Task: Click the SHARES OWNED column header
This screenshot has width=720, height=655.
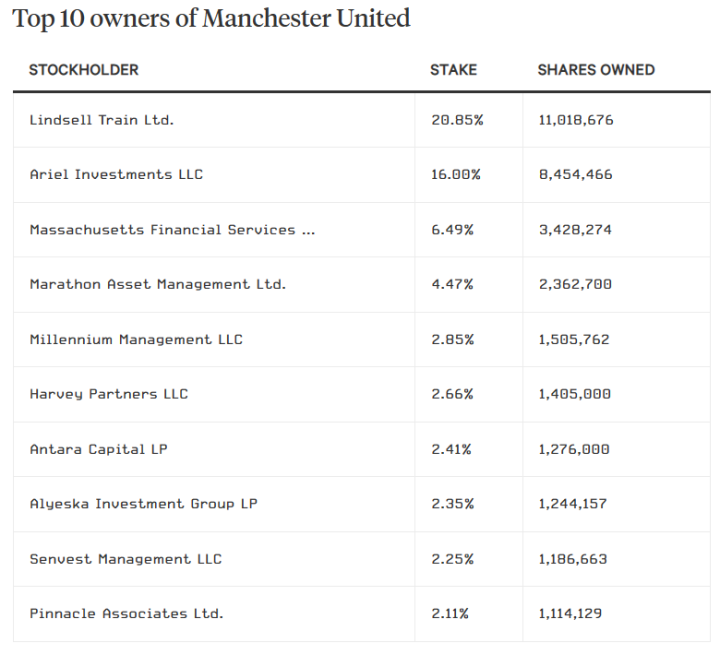Action: tap(596, 70)
